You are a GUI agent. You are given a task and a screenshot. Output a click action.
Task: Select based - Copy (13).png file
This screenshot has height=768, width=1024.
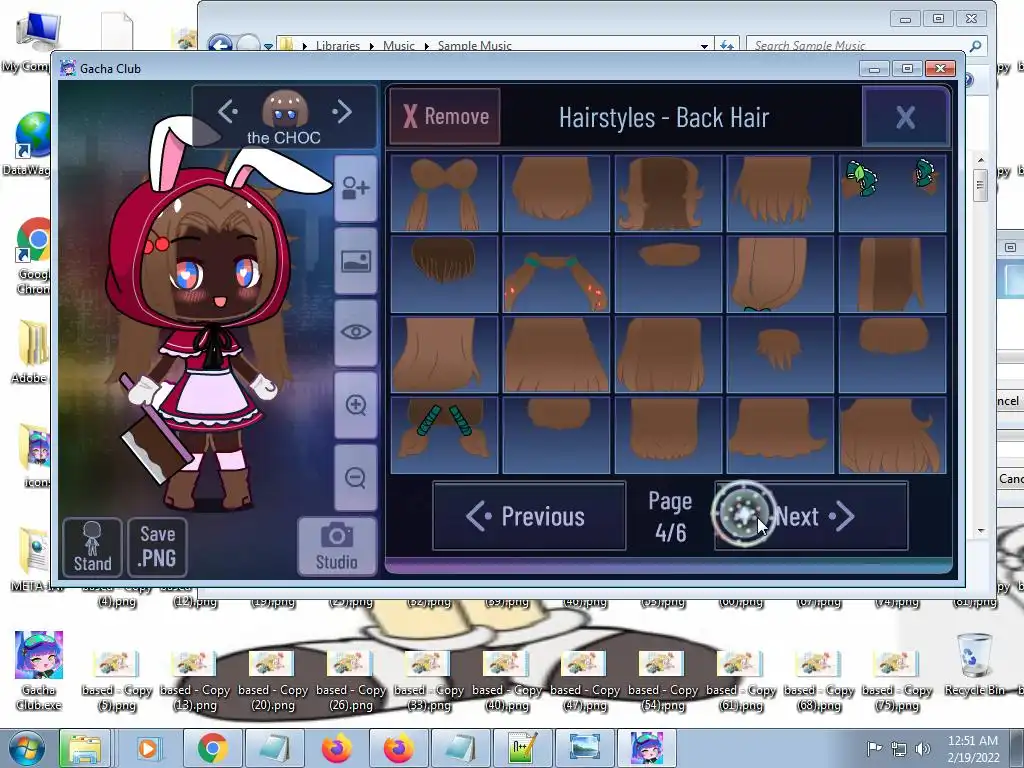[x=195, y=681]
